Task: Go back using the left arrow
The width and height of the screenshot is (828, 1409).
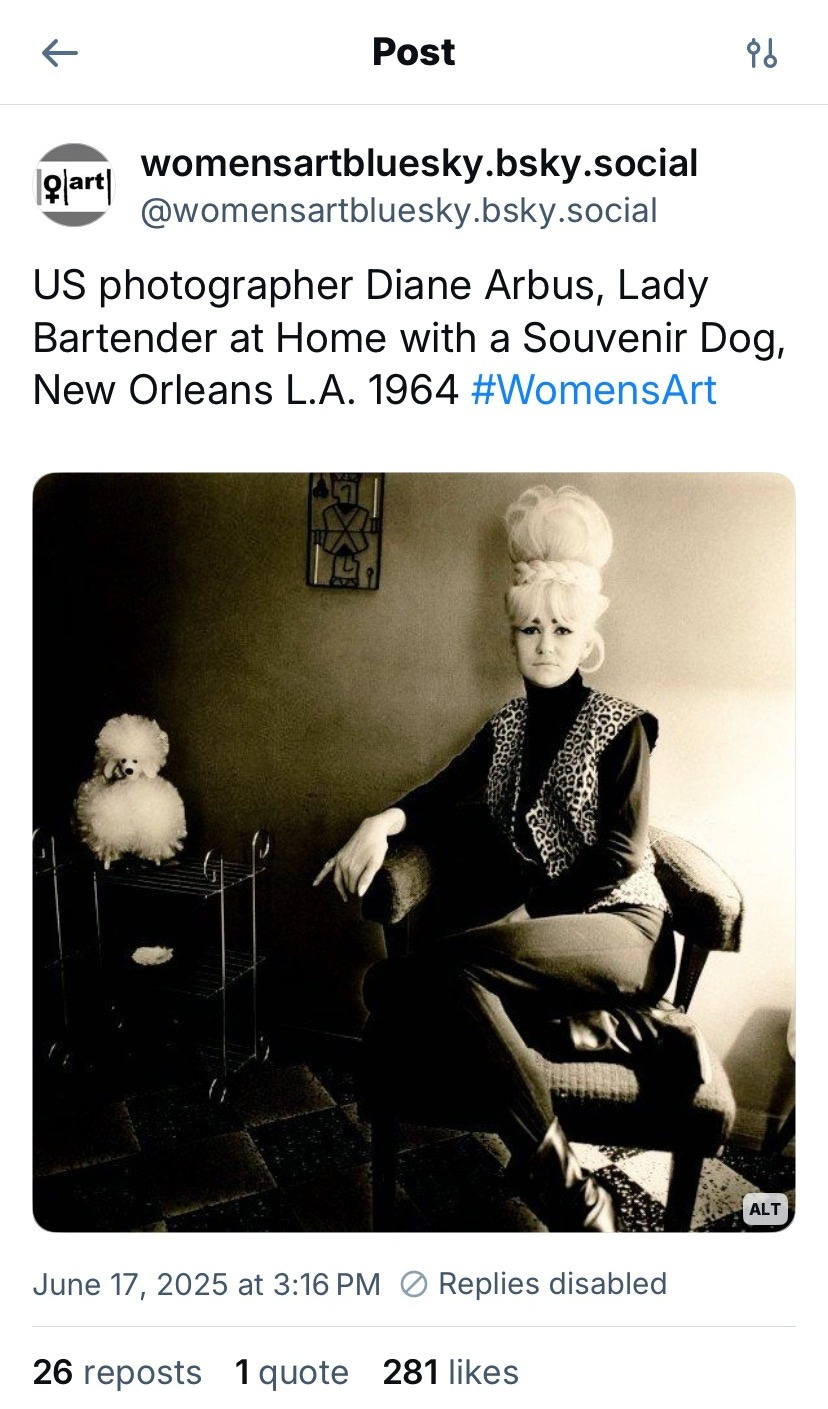Action: tap(60, 53)
